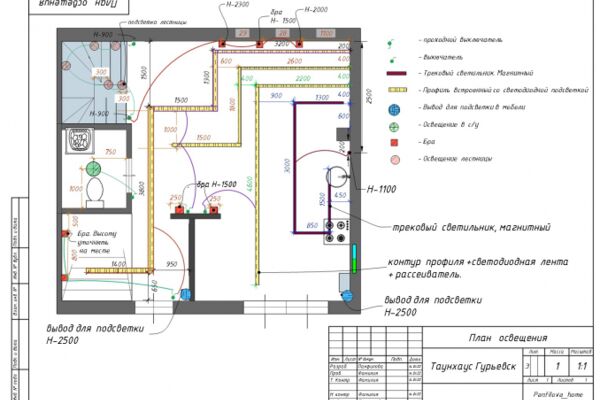The image size is (600, 400).
Task: Click the "850" dimension beside the stove
Action: coord(312,225)
